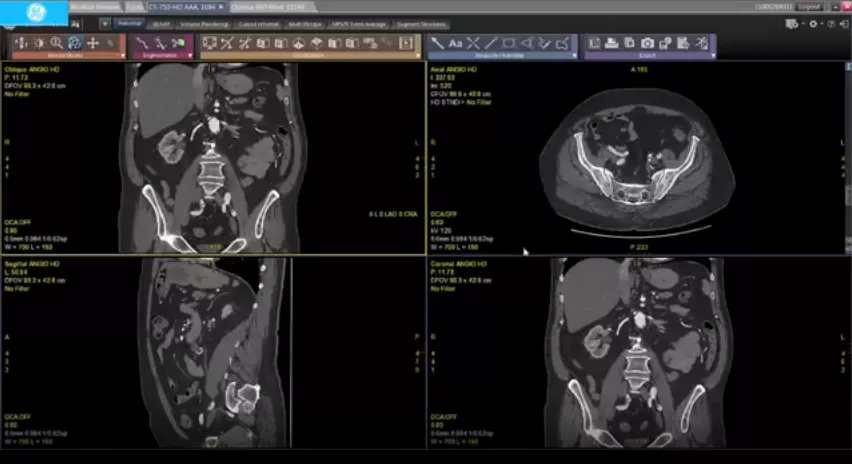Image resolution: width=852 pixels, height=464 pixels.
Task: Click the Logout button
Action: 809,7
